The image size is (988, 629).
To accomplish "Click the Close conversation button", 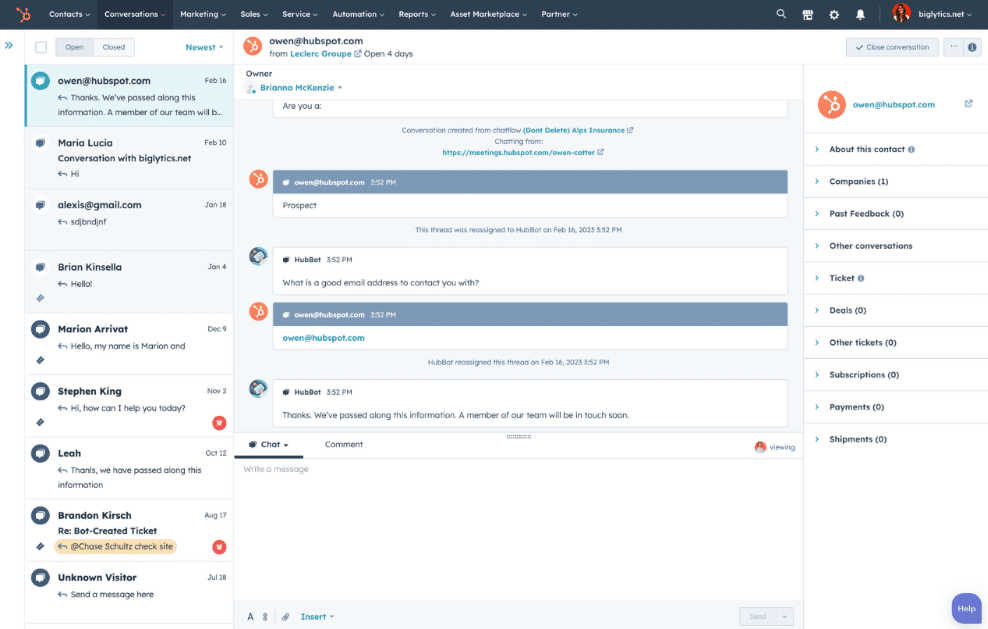I will pyautogui.click(x=892, y=47).
